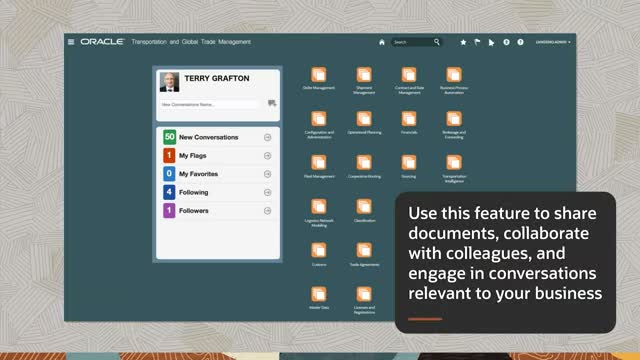
Task: Expand Followers arrow button
Action: [x=267, y=211]
